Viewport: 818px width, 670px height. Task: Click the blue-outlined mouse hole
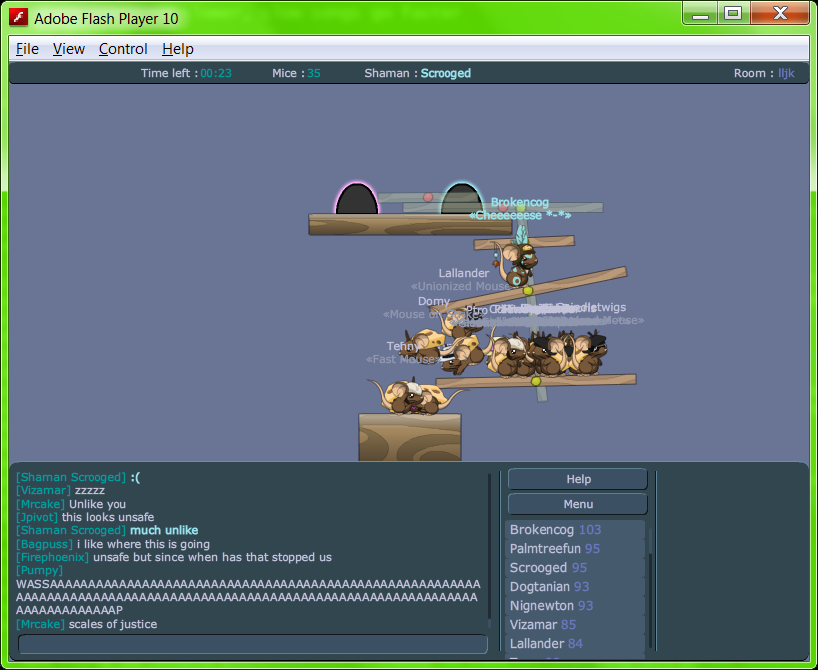461,199
